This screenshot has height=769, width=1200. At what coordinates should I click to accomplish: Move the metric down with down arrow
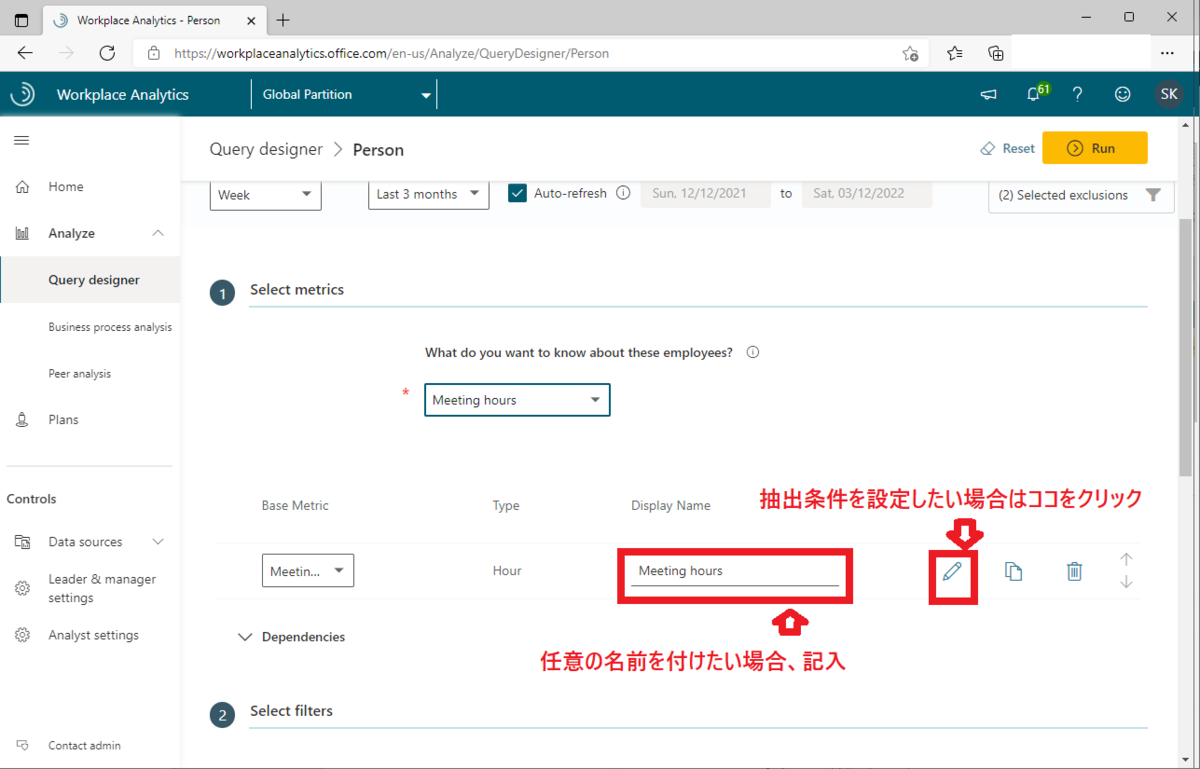click(1126, 582)
